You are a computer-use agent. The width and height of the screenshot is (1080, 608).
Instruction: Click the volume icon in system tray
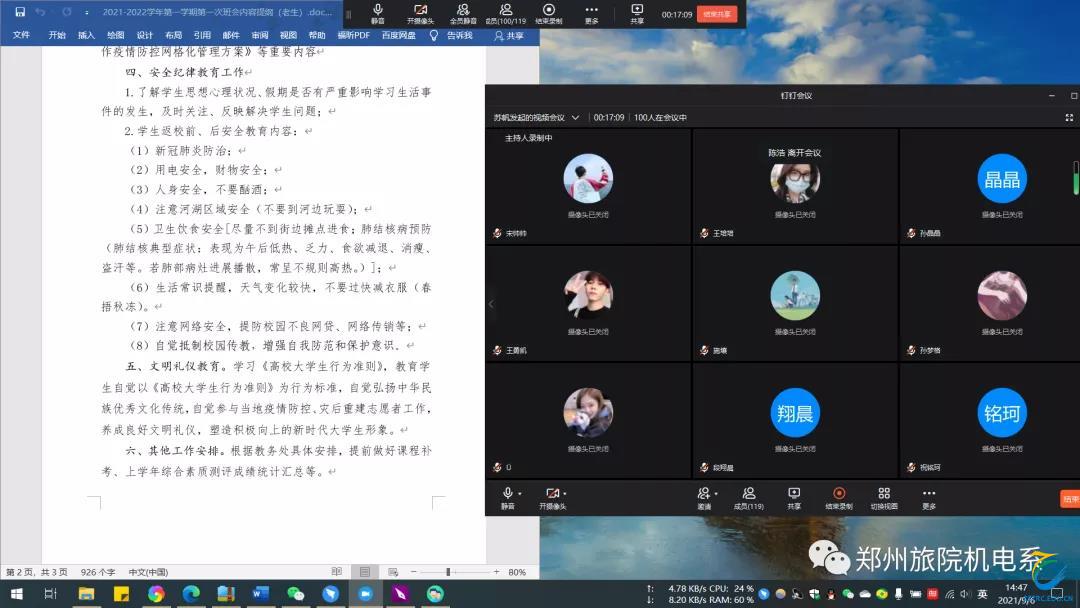pyautogui.click(x=965, y=594)
